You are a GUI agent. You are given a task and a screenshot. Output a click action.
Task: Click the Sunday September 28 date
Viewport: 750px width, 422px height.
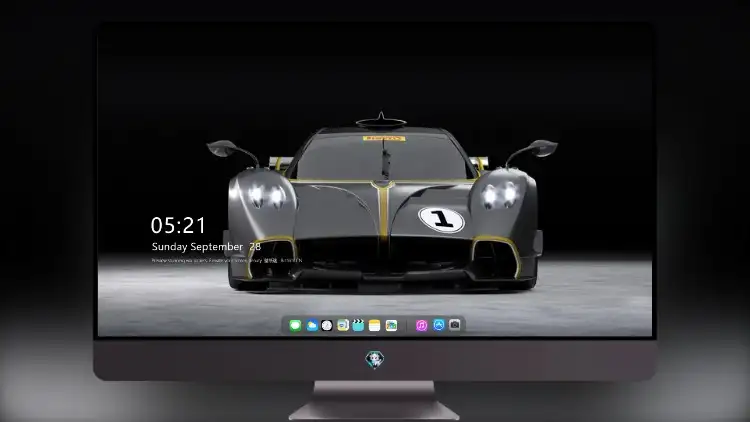pyautogui.click(x=206, y=246)
